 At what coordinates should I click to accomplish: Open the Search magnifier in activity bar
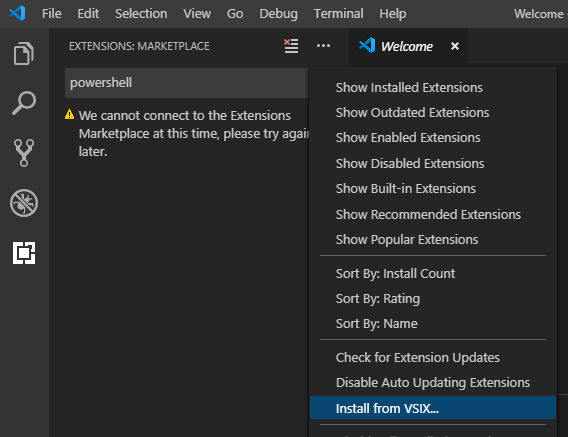point(24,103)
